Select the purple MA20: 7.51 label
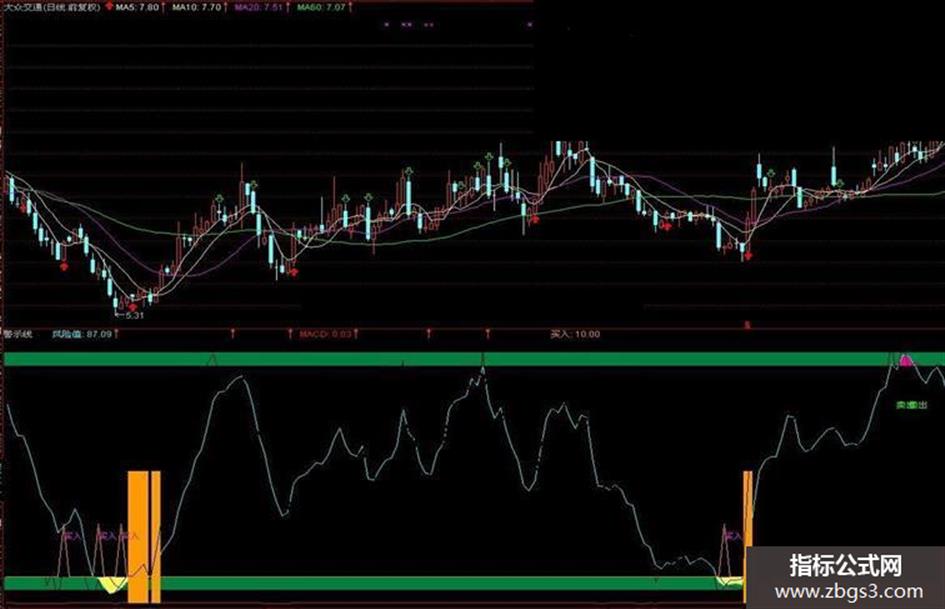The height and width of the screenshot is (609, 945). pos(258,7)
